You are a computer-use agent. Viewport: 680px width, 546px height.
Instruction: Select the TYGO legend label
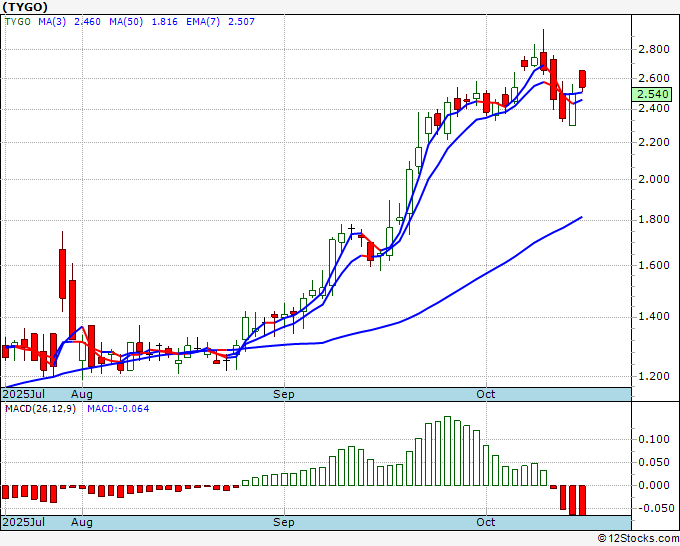17,22
